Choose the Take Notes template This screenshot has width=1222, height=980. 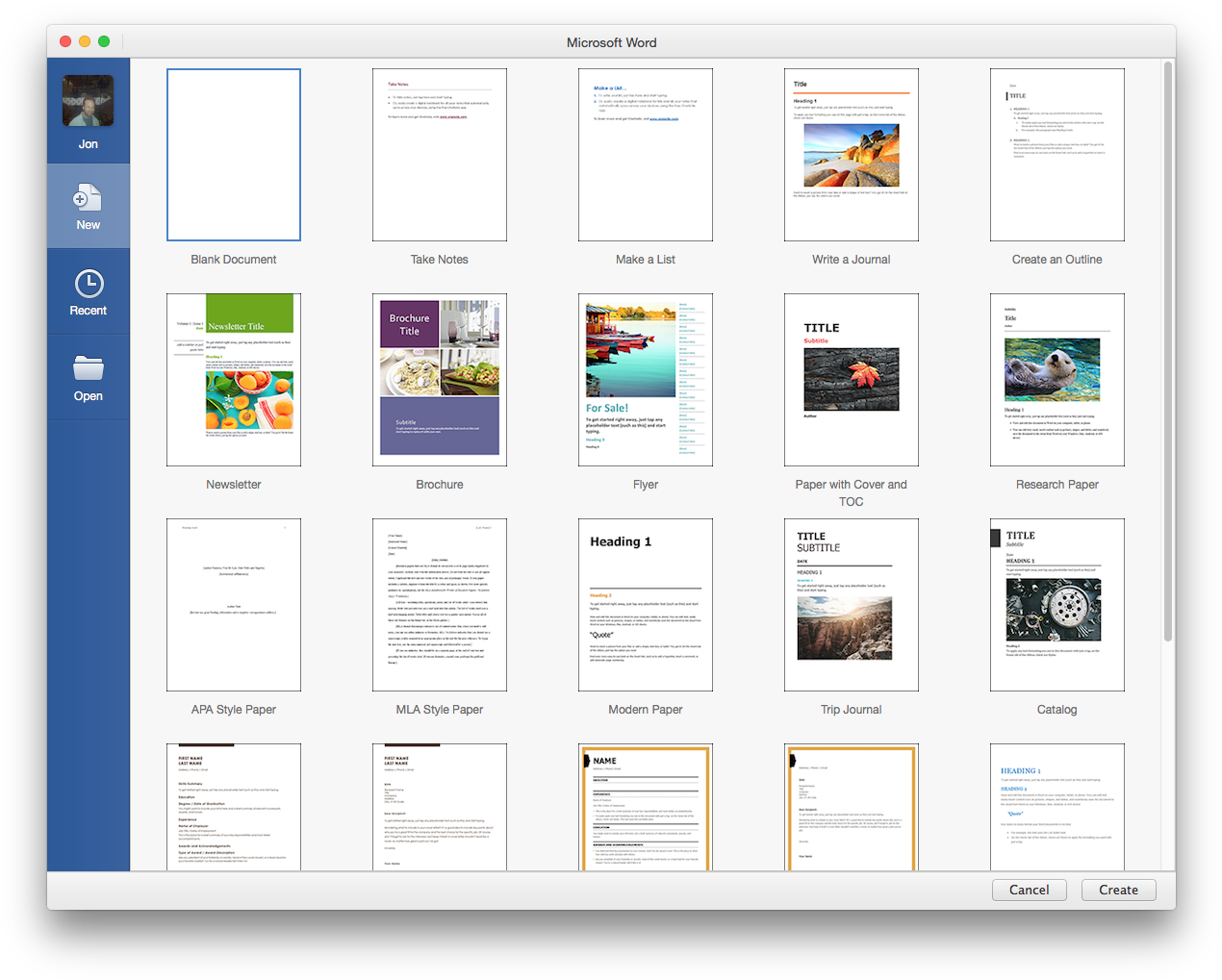[440, 155]
